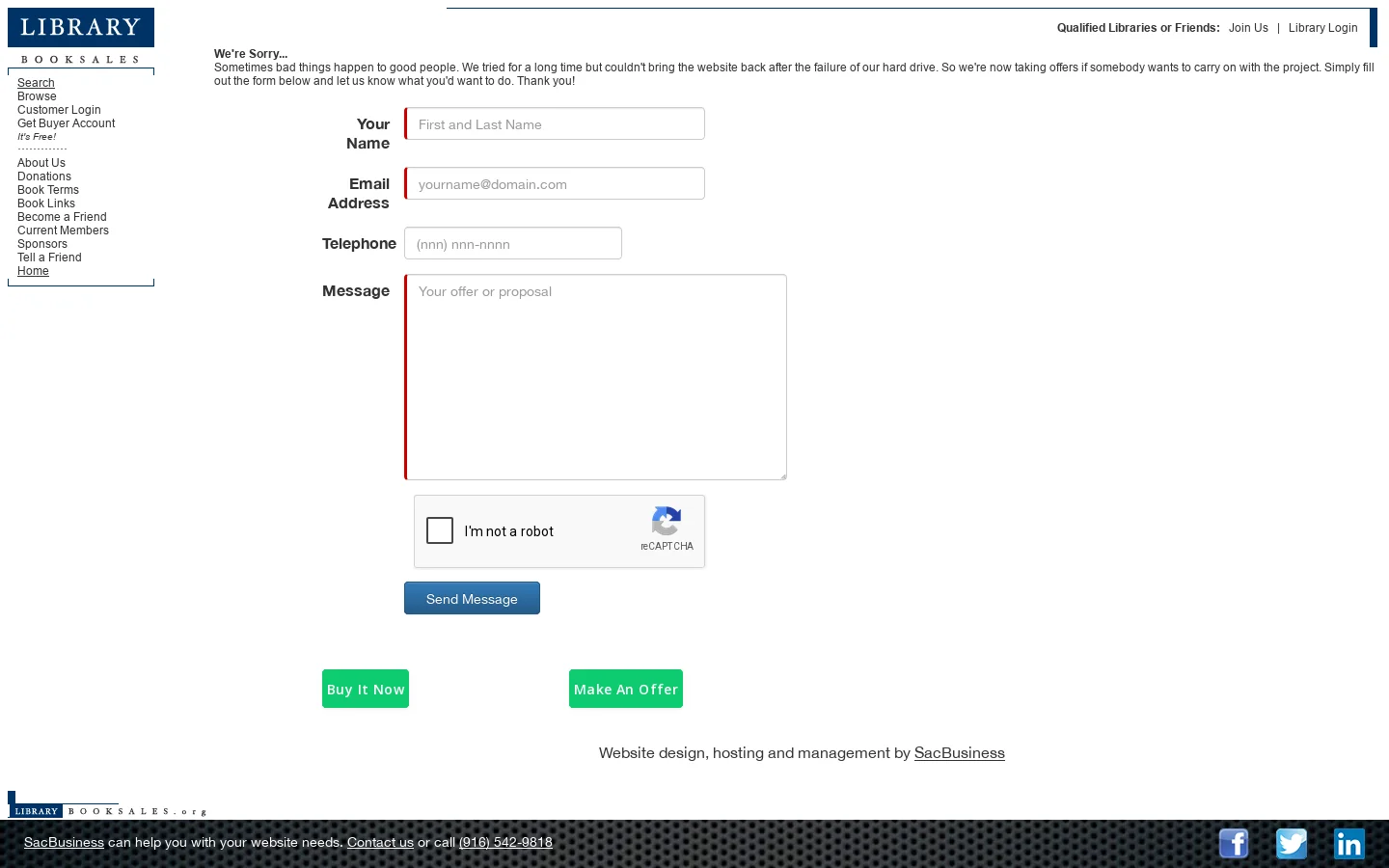Go to Customer Login in the sidebar
1389x868 pixels.
59,110
